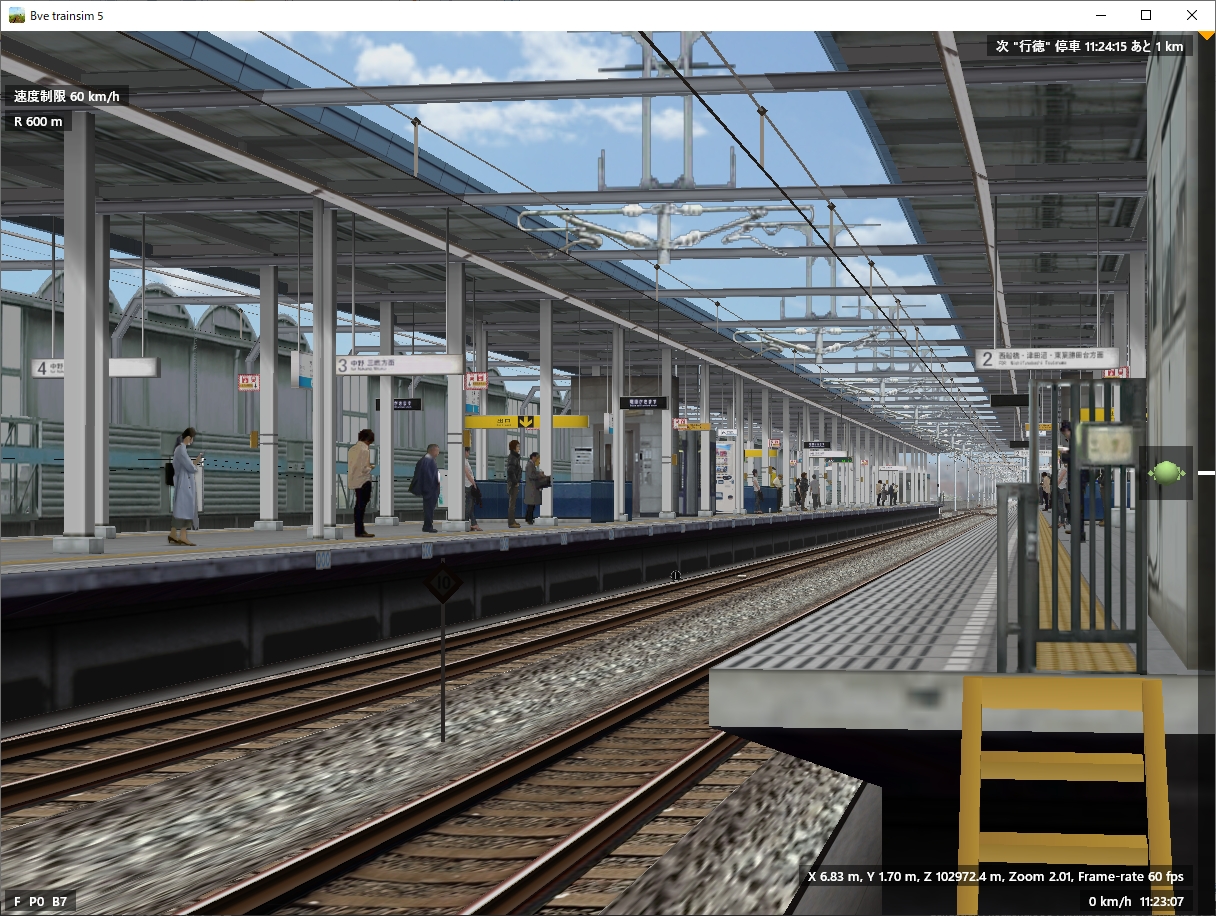The image size is (1216, 916).
Task: Click the platform 3 中野 direction sign
Action: (x=399, y=365)
